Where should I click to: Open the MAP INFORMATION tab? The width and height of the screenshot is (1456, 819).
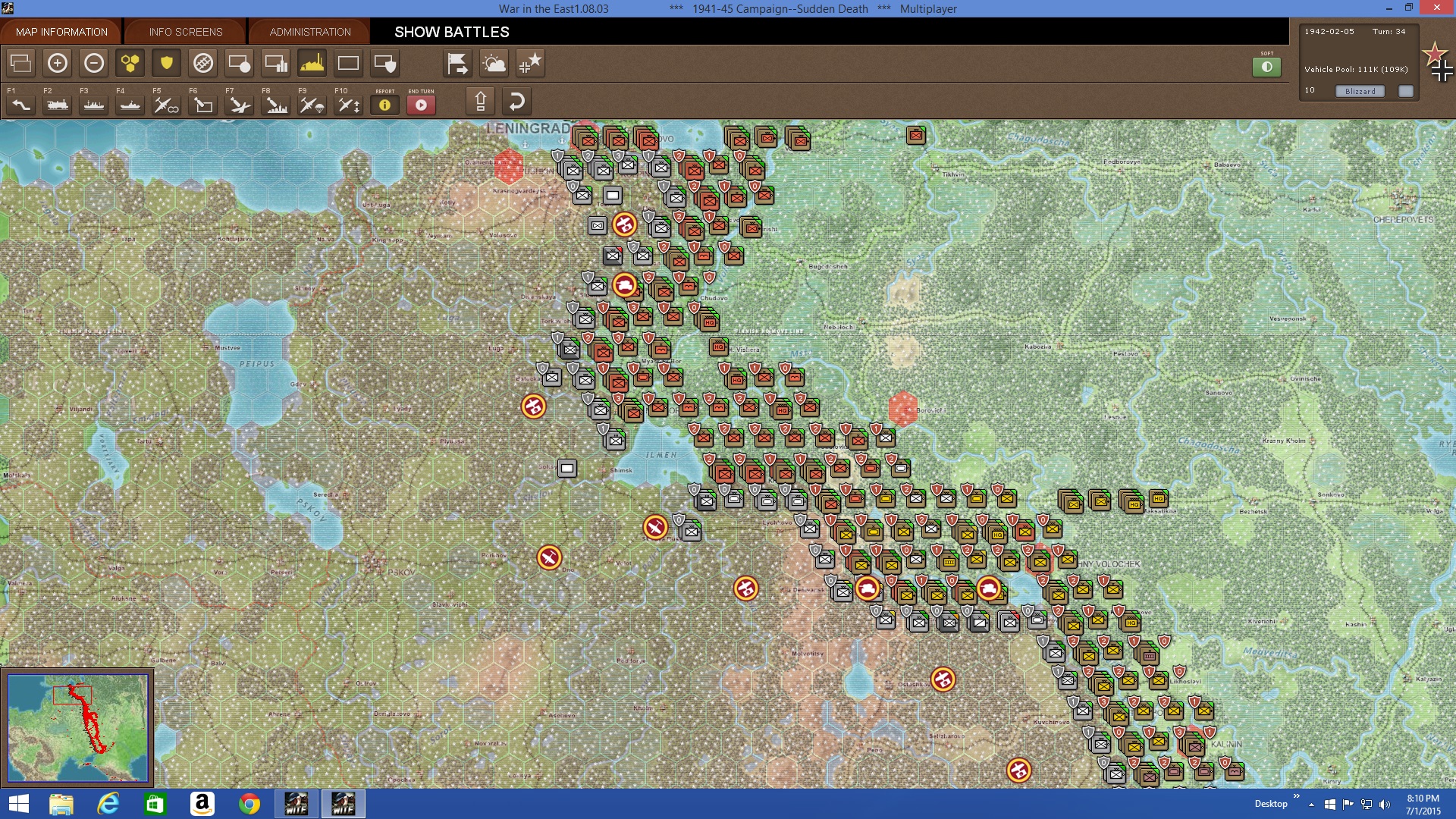pyautogui.click(x=61, y=32)
